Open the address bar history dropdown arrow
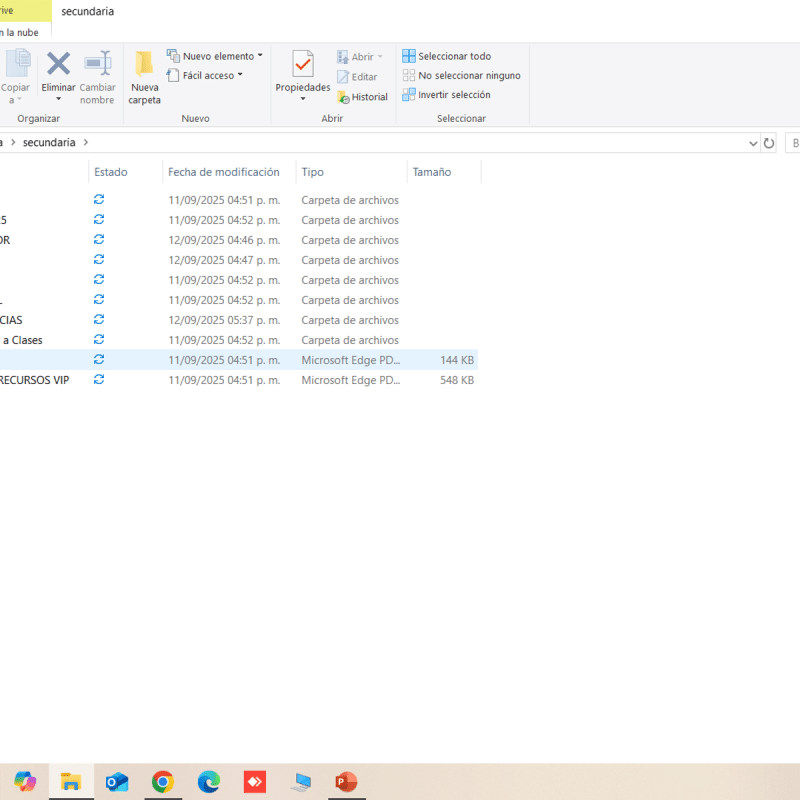 click(x=753, y=143)
